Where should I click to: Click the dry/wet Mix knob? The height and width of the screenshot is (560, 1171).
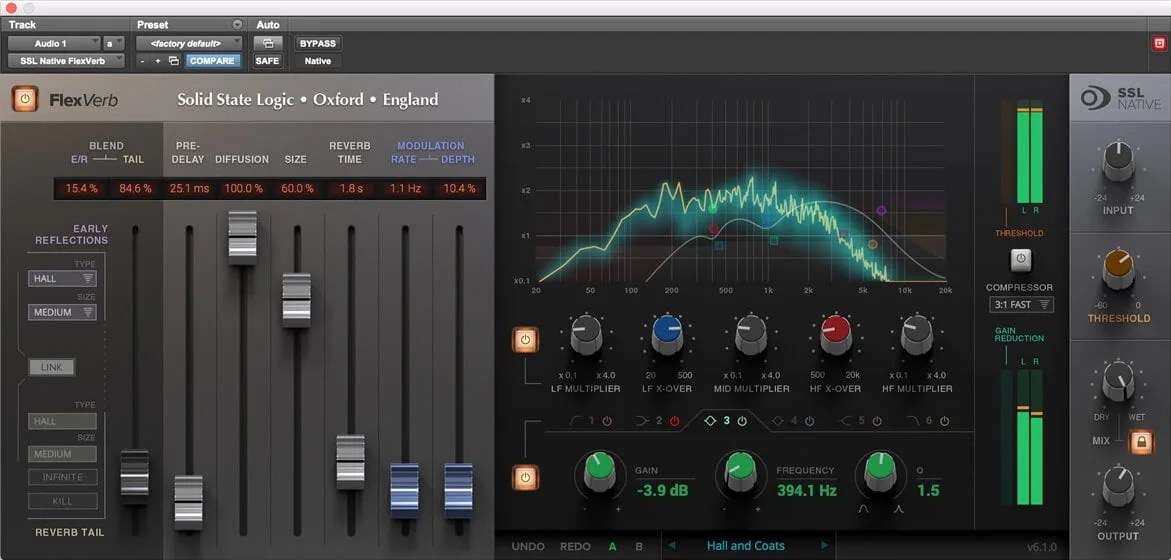(x=1118, y=382)
